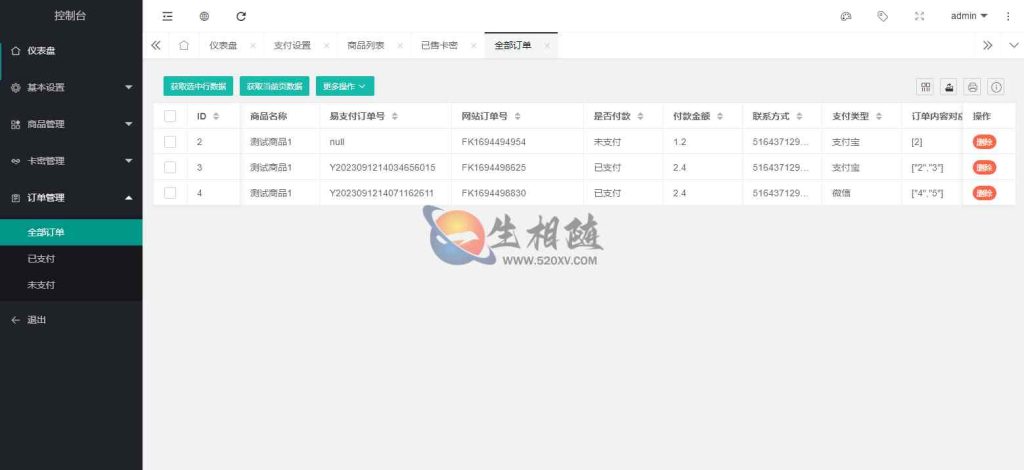
Task: Open 未支付 orders in sidebar
Action: tap(71, 285)
